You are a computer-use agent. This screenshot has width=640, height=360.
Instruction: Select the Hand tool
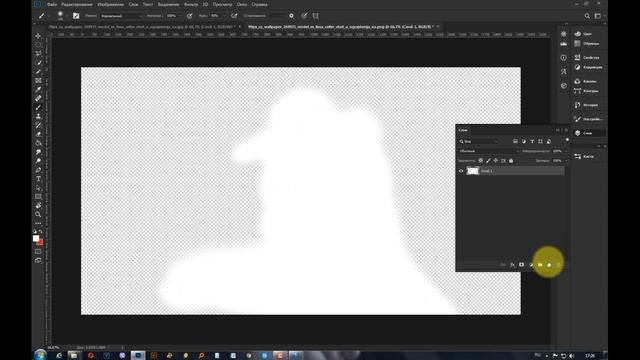tap(38, 205)
